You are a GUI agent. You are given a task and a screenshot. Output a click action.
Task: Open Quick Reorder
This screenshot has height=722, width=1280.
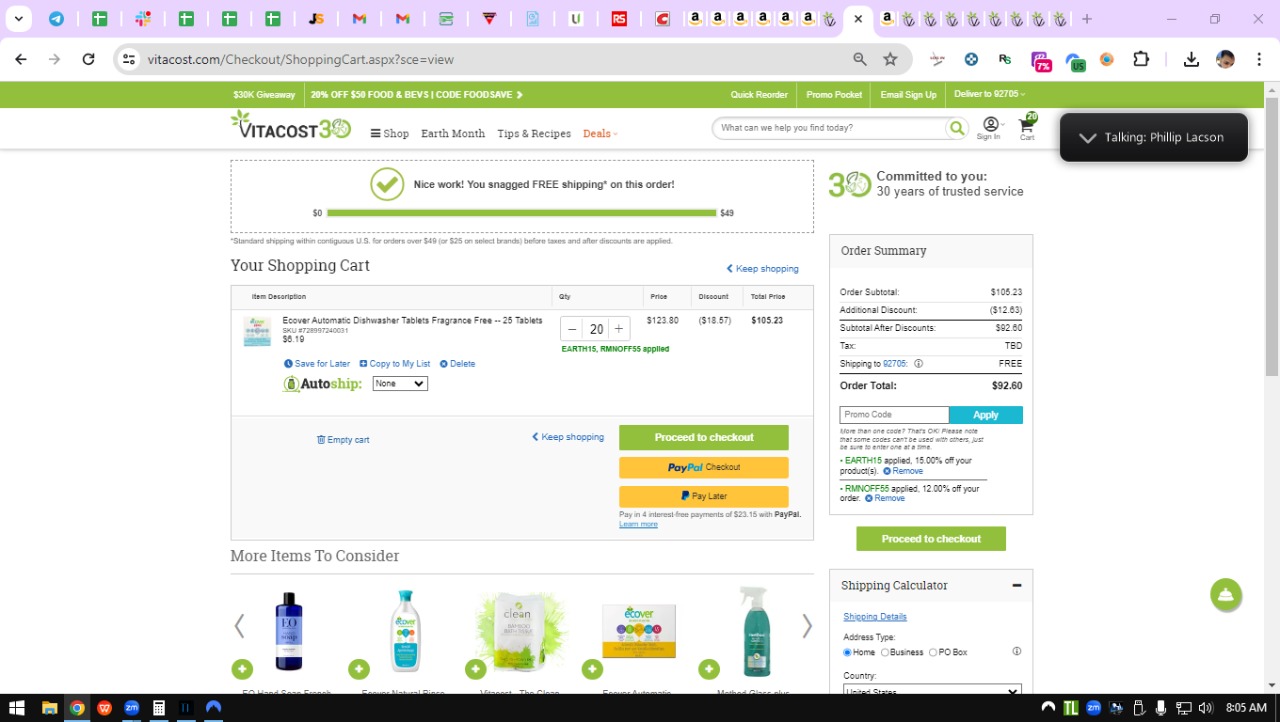coord(759,95)
